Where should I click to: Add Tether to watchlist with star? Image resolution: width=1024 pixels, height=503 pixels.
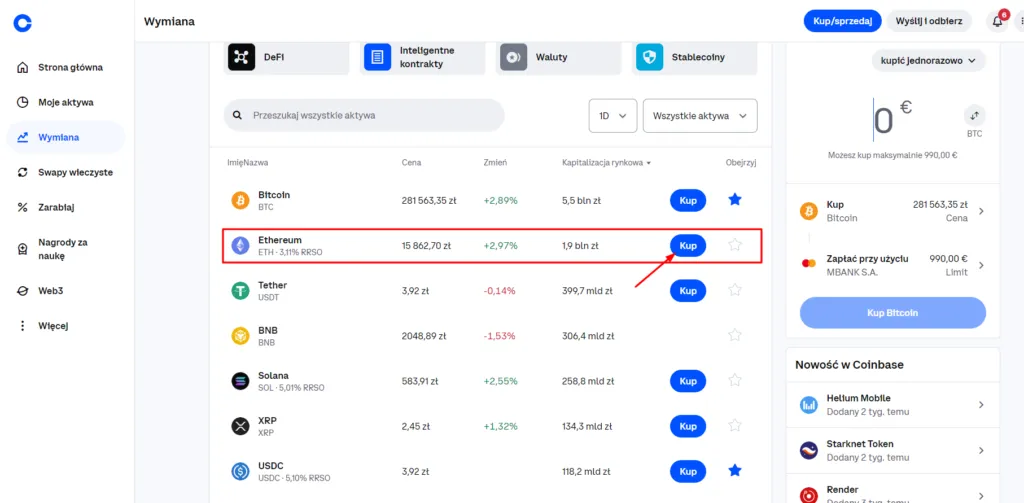735,289
